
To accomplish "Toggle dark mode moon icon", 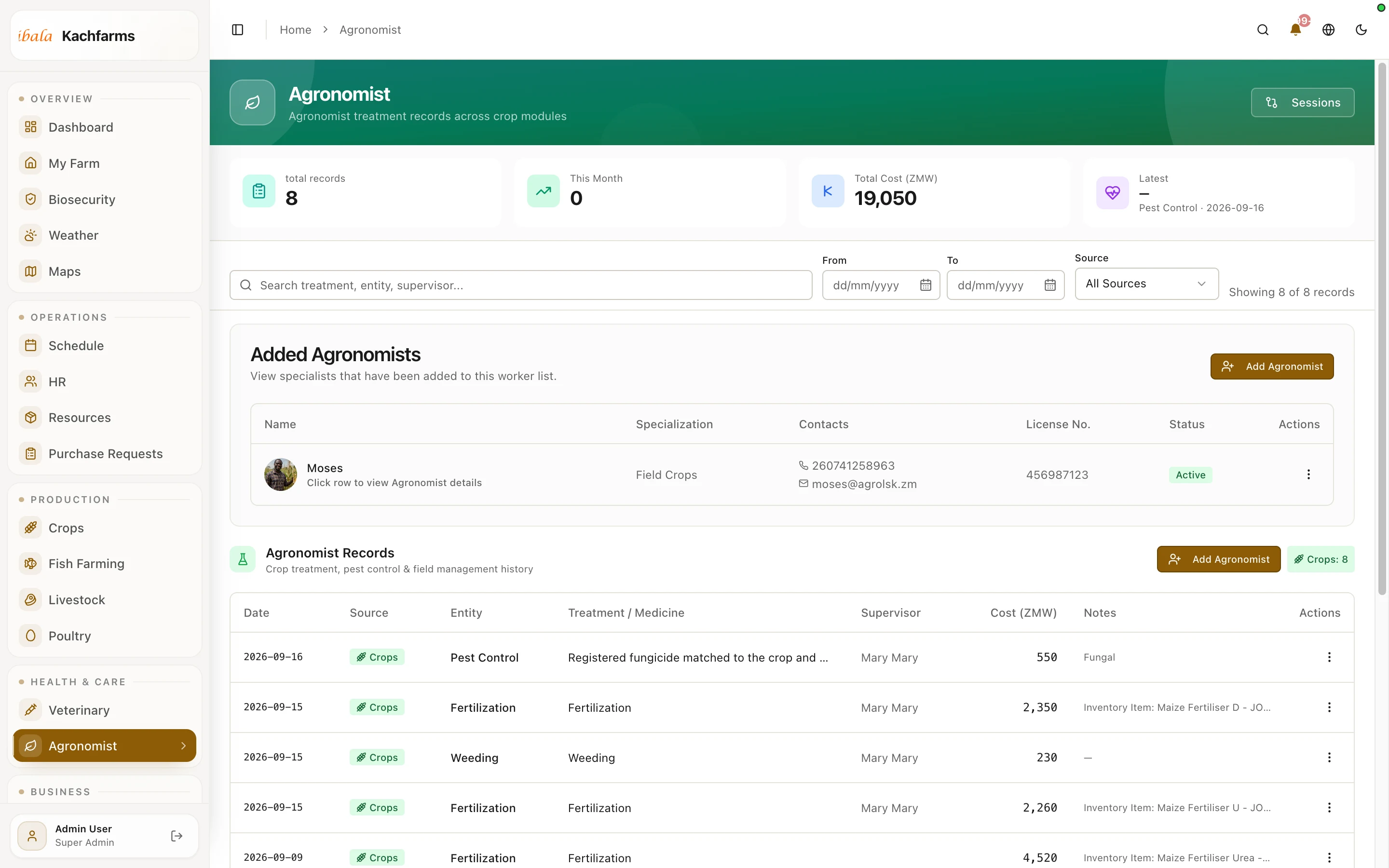I will pyautogui.click(x=1361, y=30).
